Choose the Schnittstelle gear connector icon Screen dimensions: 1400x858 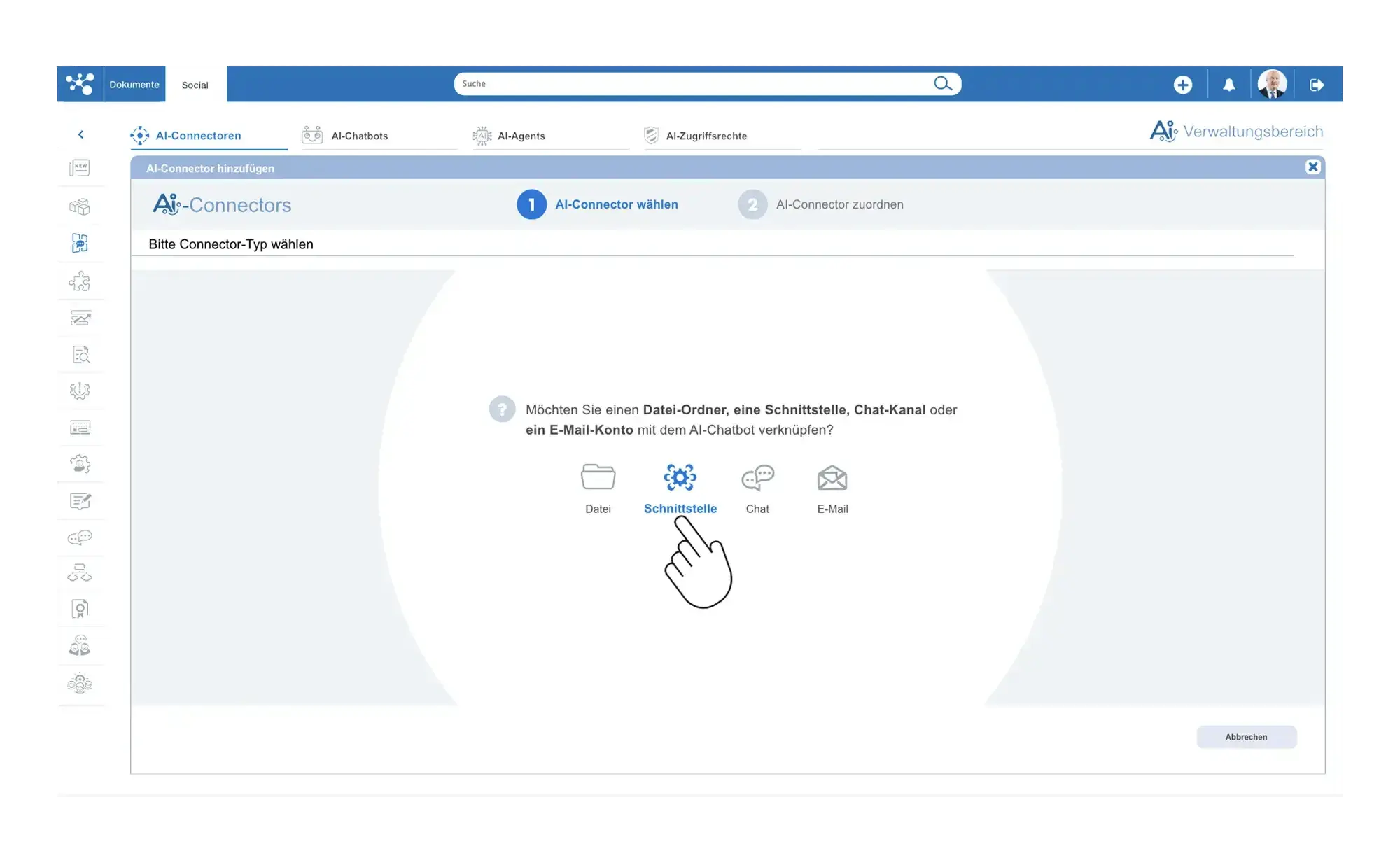(x=680, y=477)
